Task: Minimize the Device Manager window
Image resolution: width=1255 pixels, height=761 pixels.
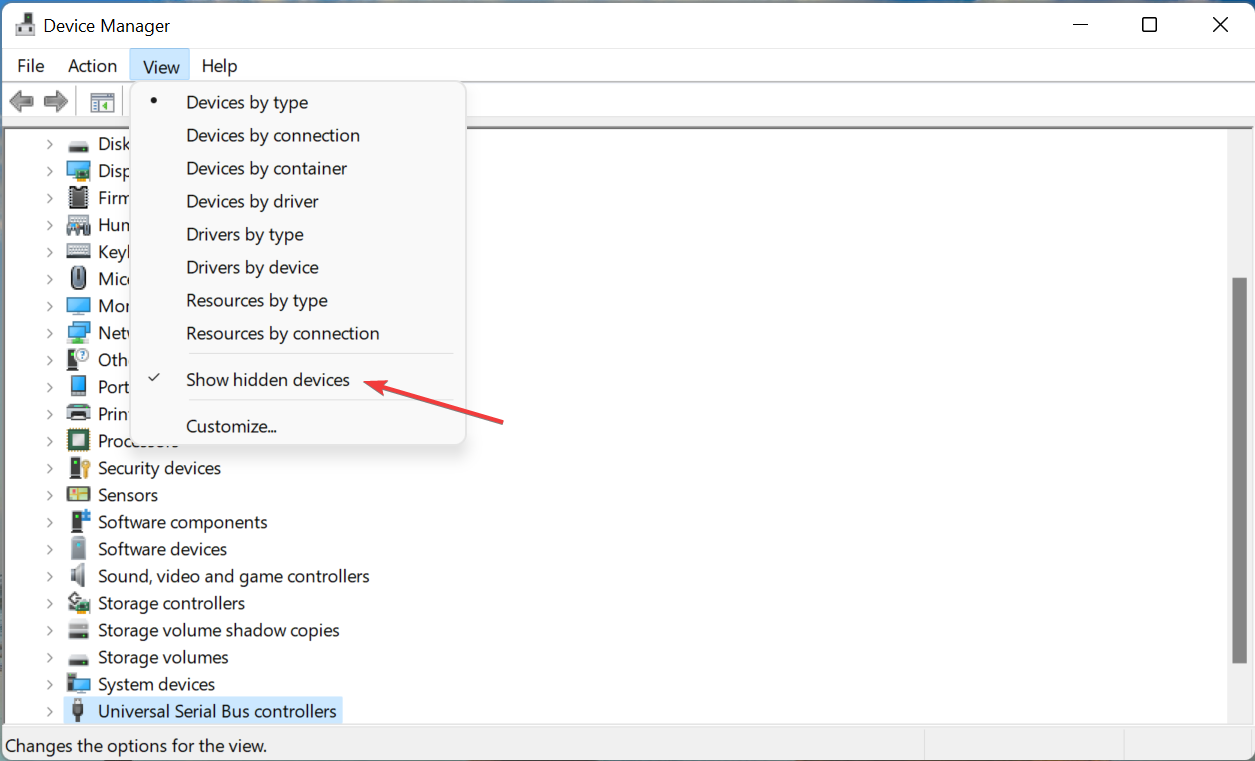Action: tap(1079, 25)
